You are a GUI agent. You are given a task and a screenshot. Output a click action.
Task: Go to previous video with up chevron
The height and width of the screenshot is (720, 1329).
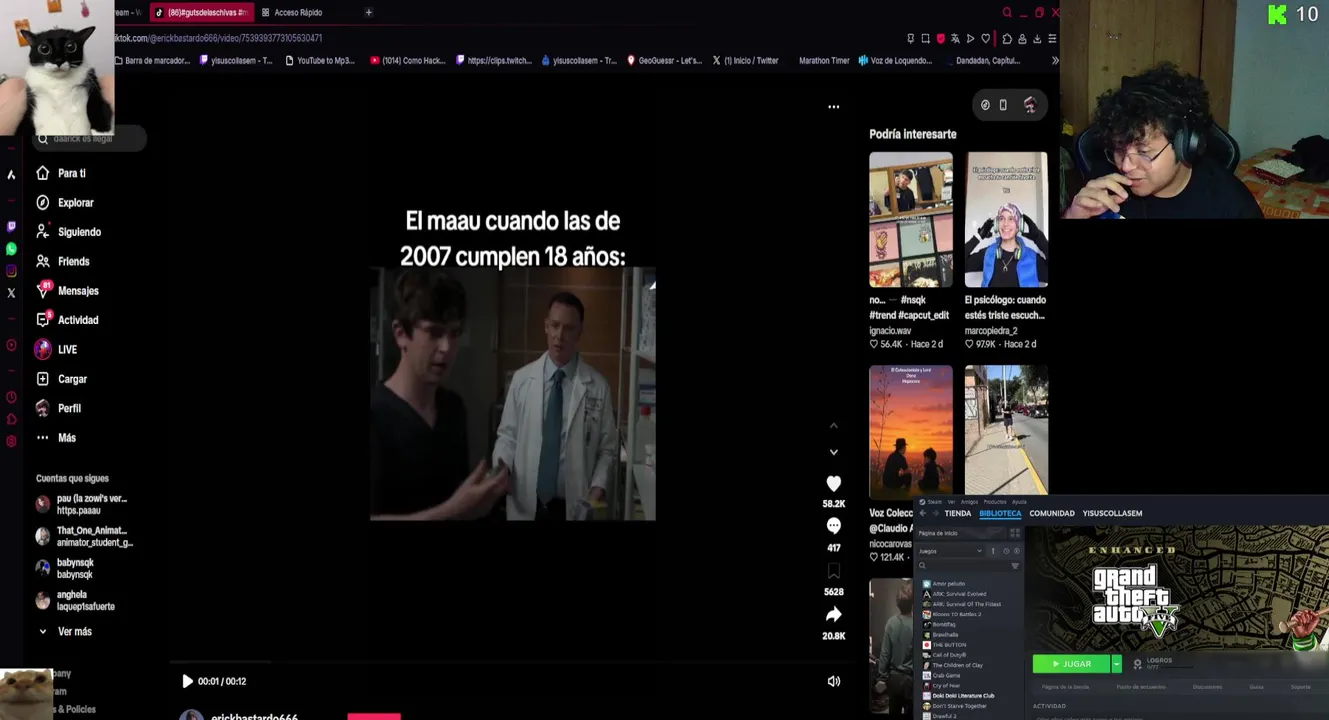(x=834, y=426)
